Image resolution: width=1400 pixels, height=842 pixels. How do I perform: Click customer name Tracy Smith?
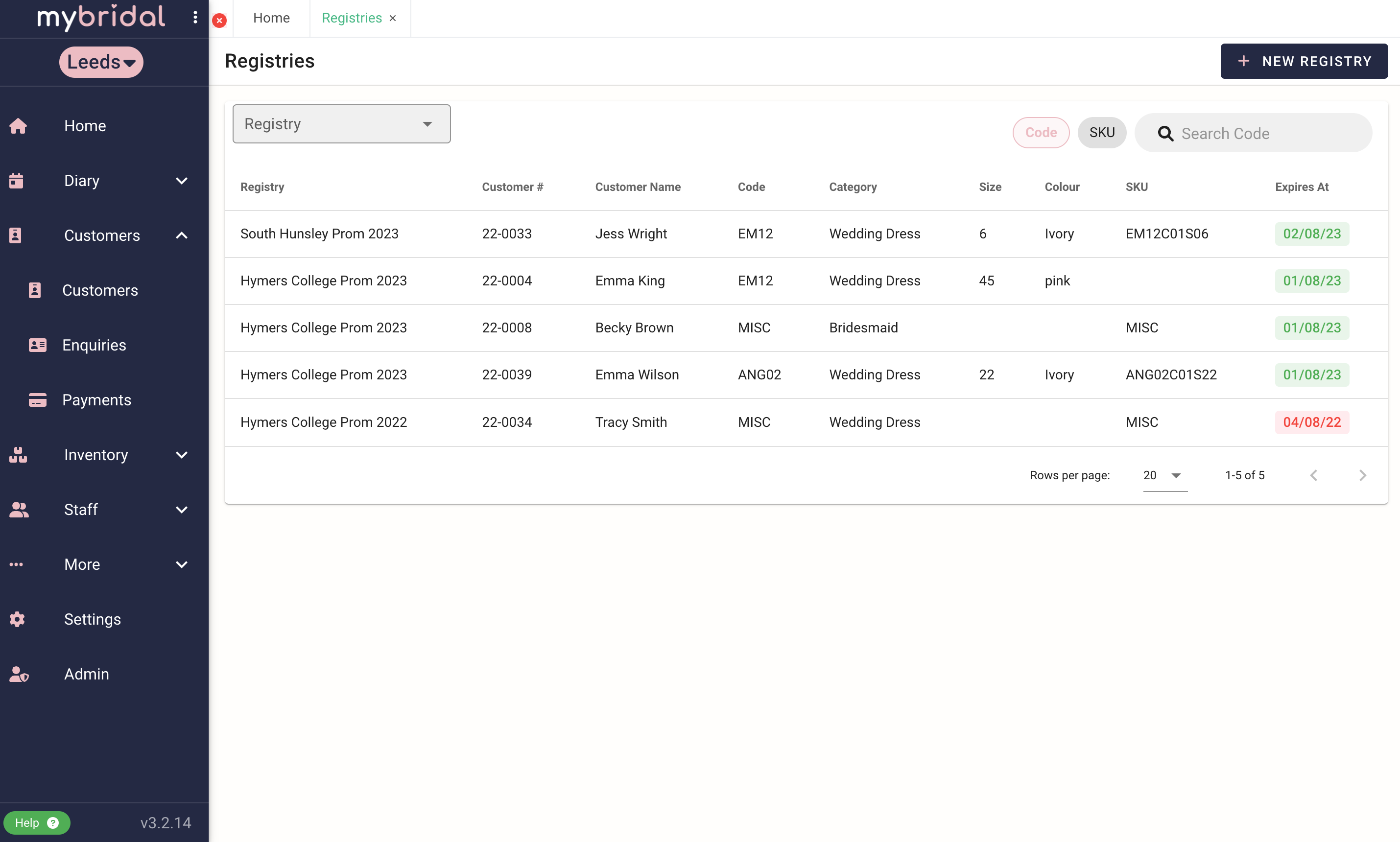point(631,422)
